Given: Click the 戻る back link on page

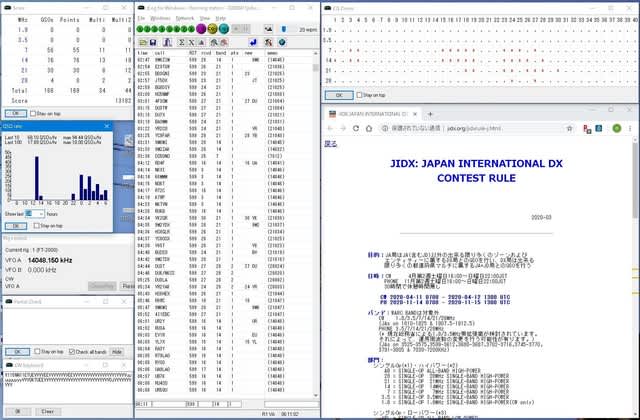Looking at the screenshot, I should 330,144.
